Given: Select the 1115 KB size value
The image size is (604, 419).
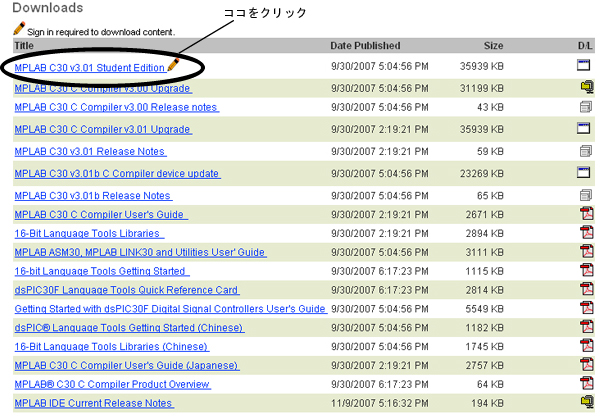Looking at the screenshot, I should tap(484, 272).
